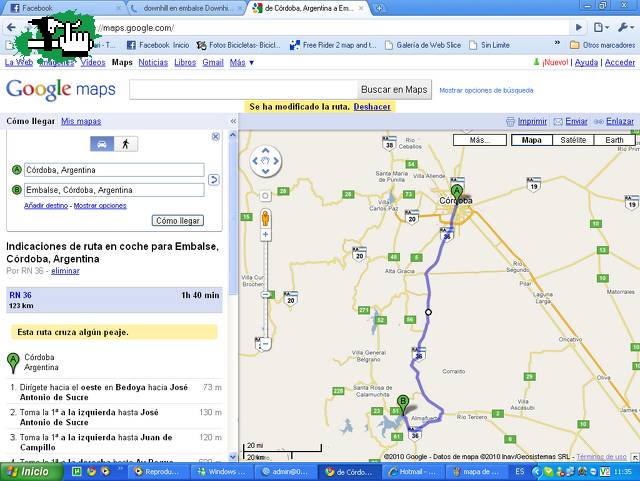This screenshot has height=481, width=640.
Task: Click the go arrow beside address bar
Action: click(x=579, y=27)
